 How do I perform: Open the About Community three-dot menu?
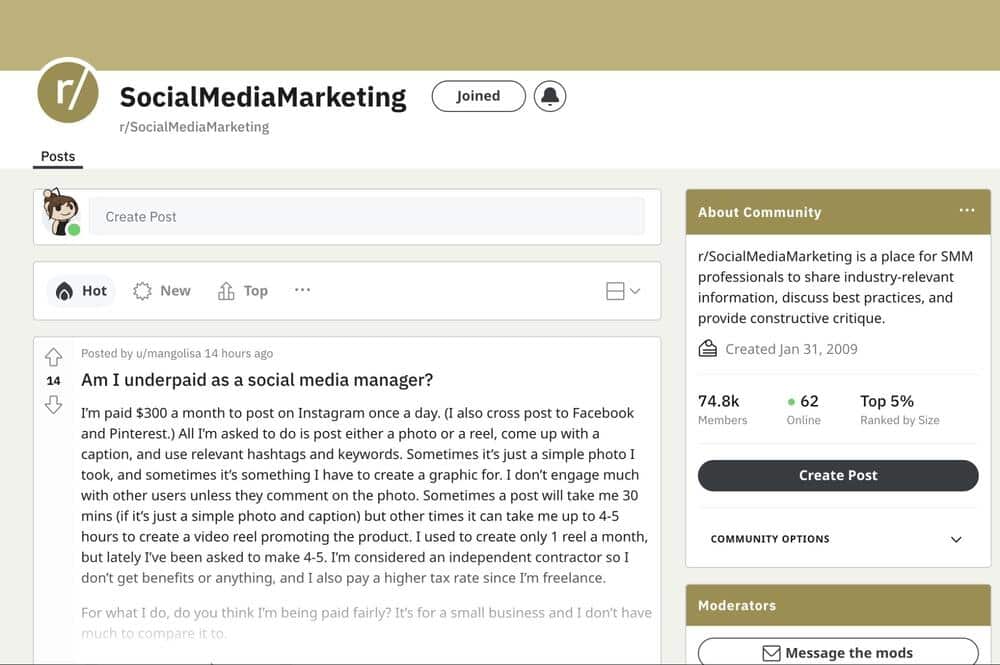point(966,211)
